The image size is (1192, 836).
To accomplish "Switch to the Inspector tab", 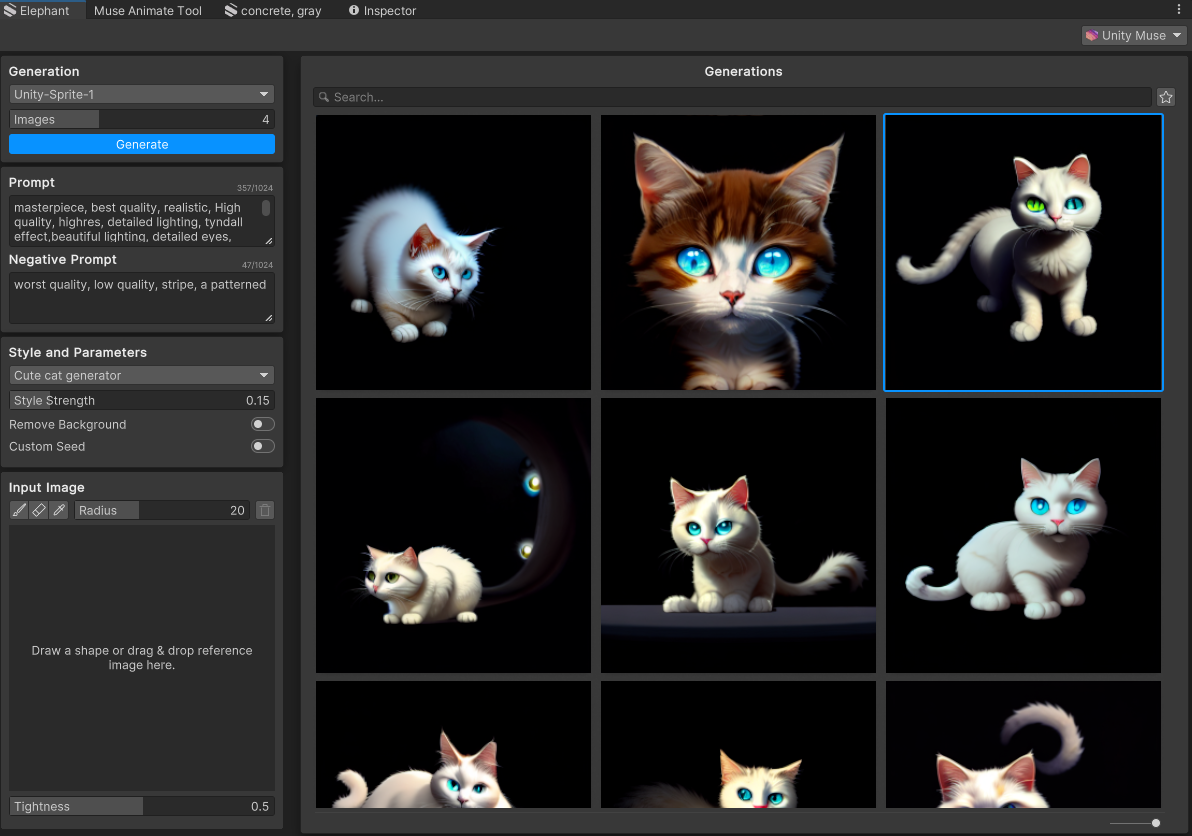I will (x=382, y=10).
